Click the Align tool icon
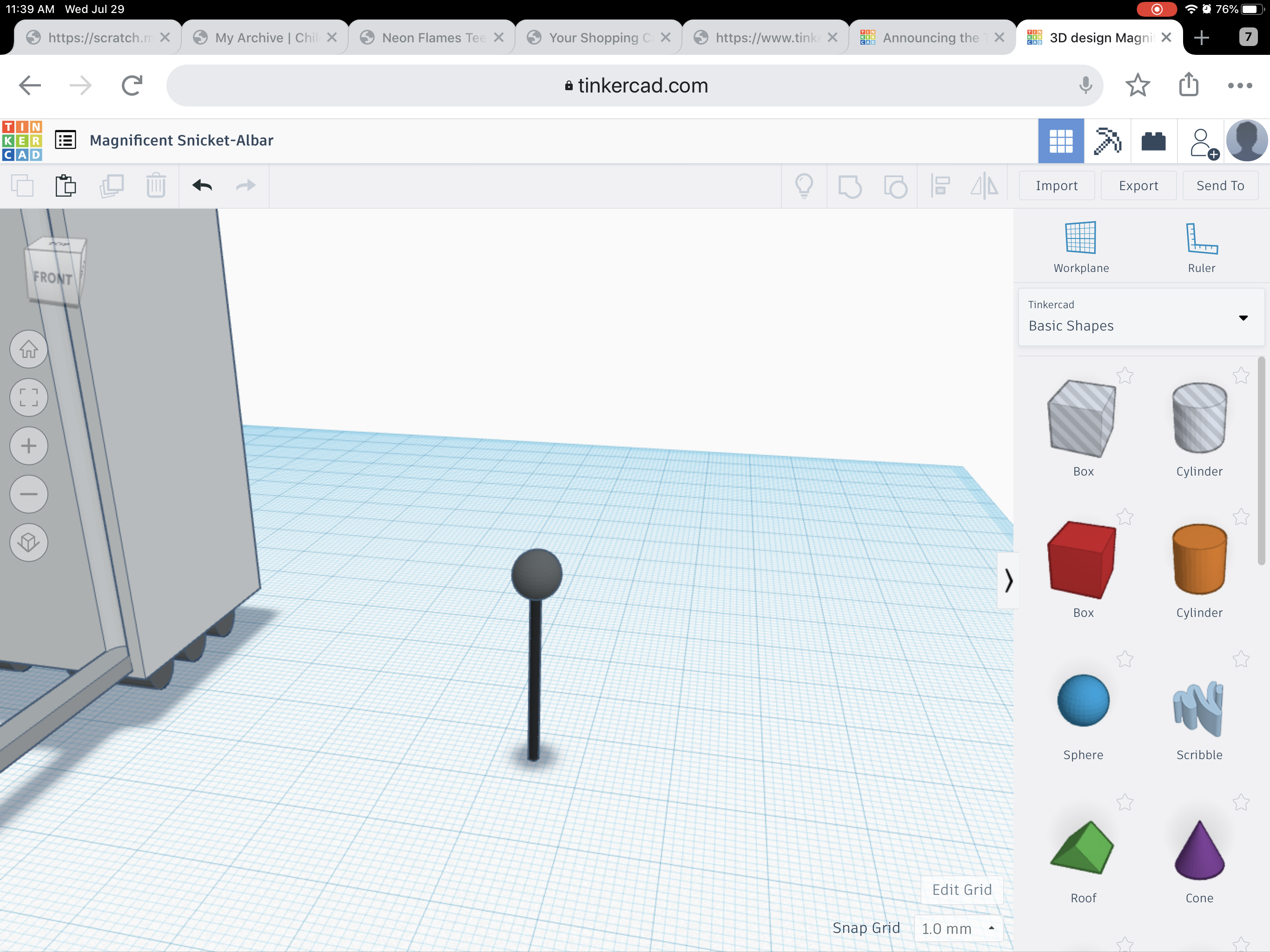 (940, 185)
